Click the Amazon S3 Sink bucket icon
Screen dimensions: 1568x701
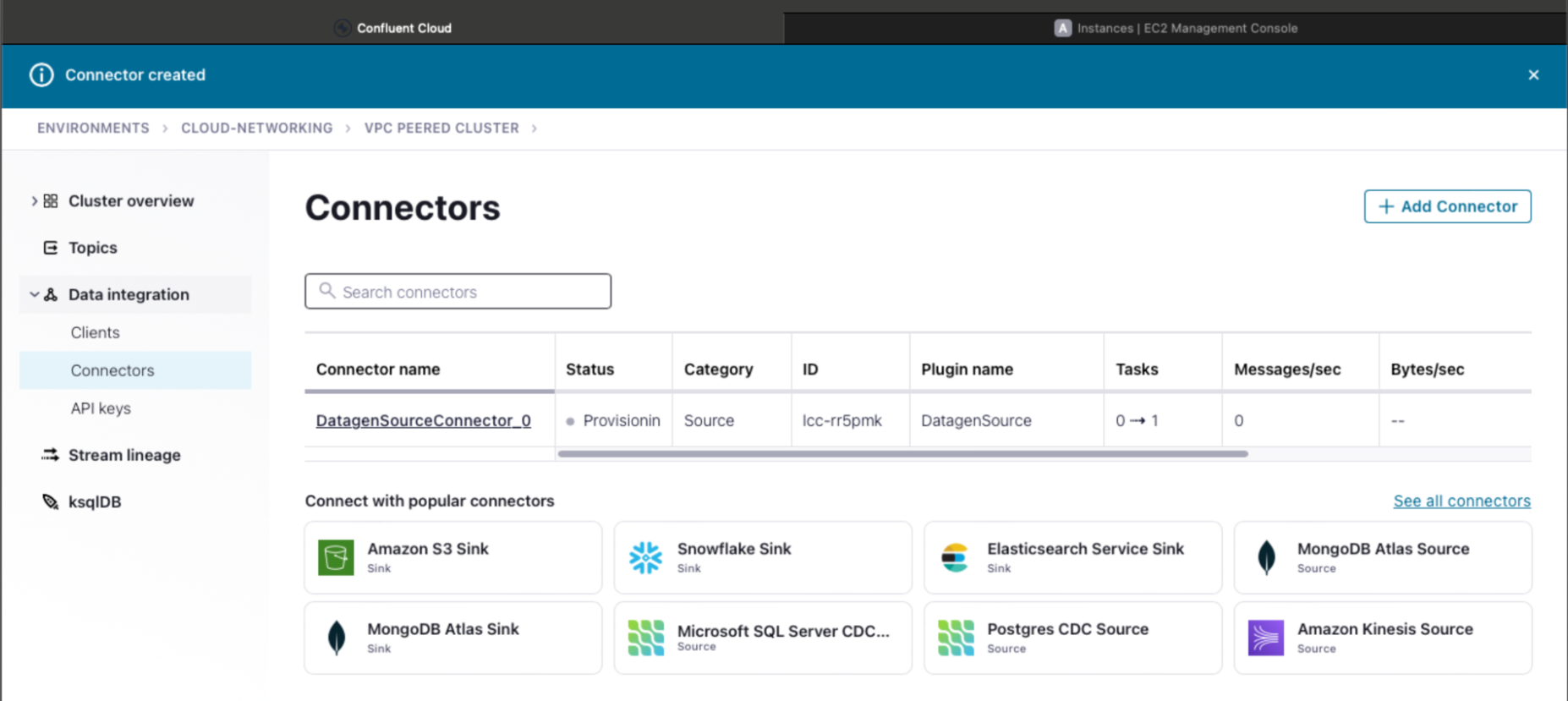[x=336, y=557]
